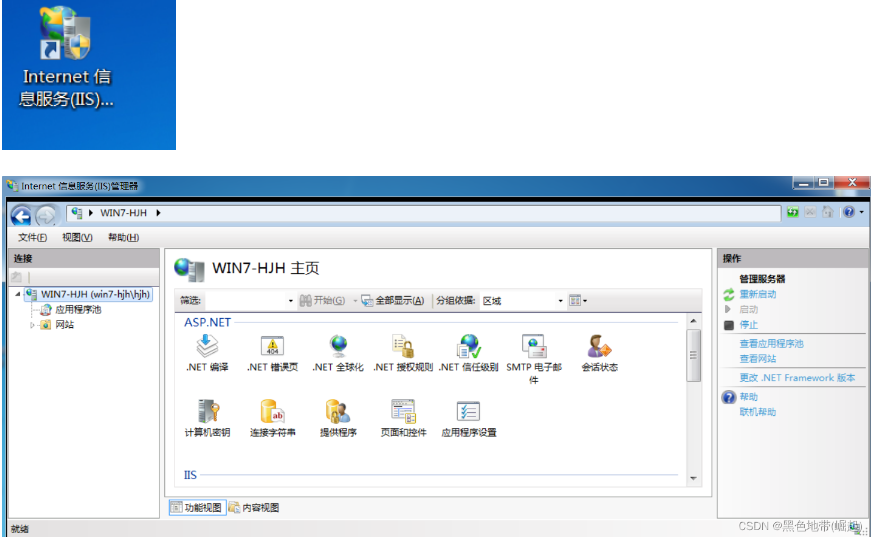871x537 pixels.
Task: Click the 全部显示(A) button
Action: (x=393, y=300)
